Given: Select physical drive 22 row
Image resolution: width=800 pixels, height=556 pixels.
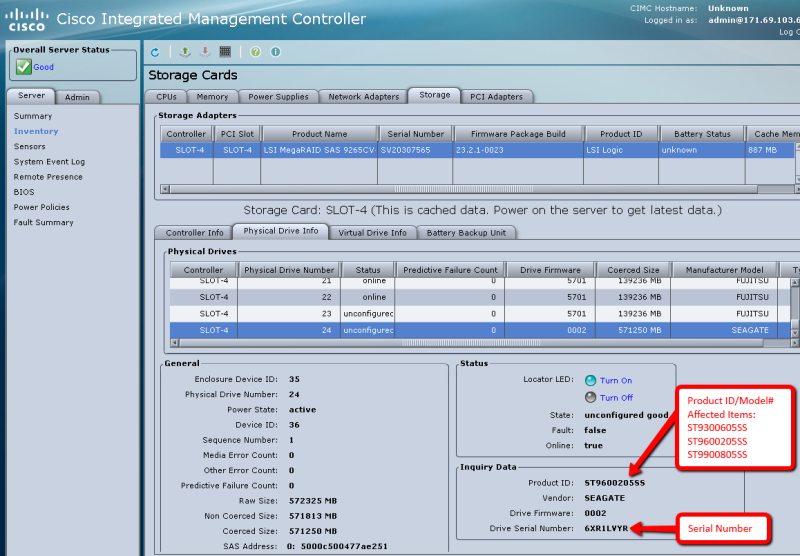Looking at the screenshot, I should (x=480, y=297).
